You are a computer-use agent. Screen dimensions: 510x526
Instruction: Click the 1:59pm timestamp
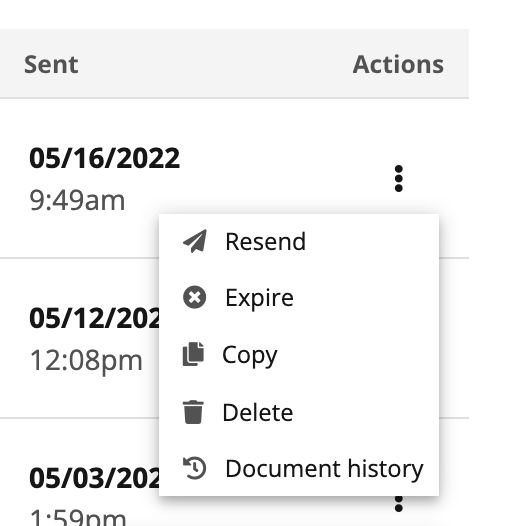pyautogui.click(x=78, y=518)
